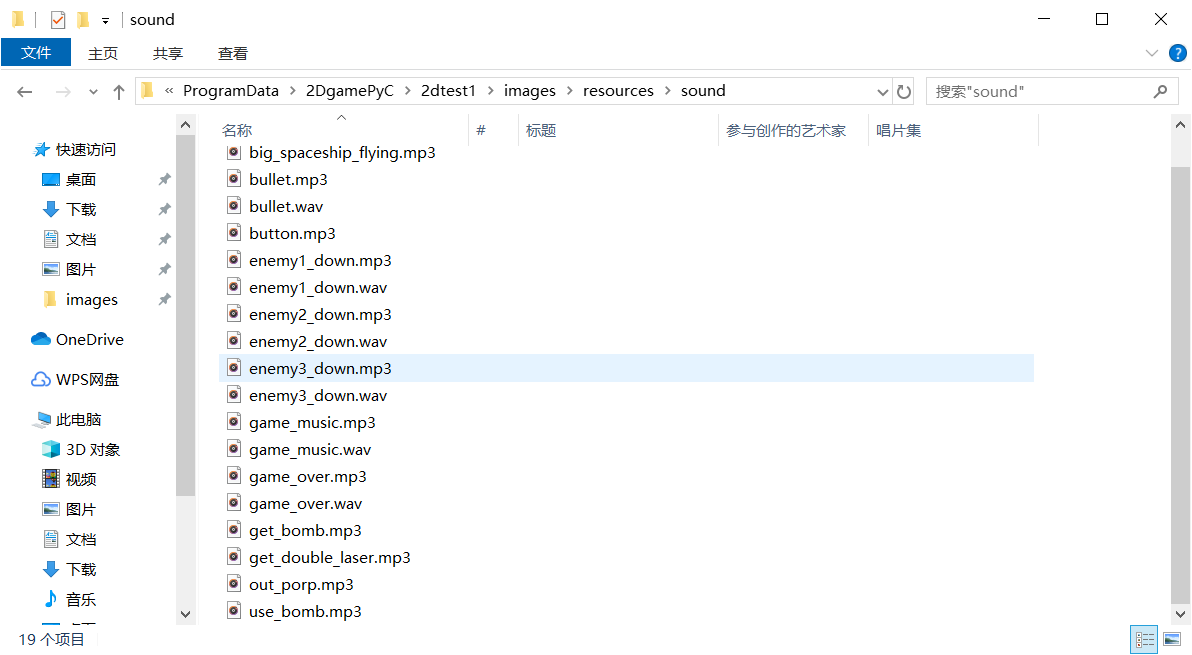1192x655 pixels.
Task: Click icon of bullet.mp3 file
Action: pos(234,179)
